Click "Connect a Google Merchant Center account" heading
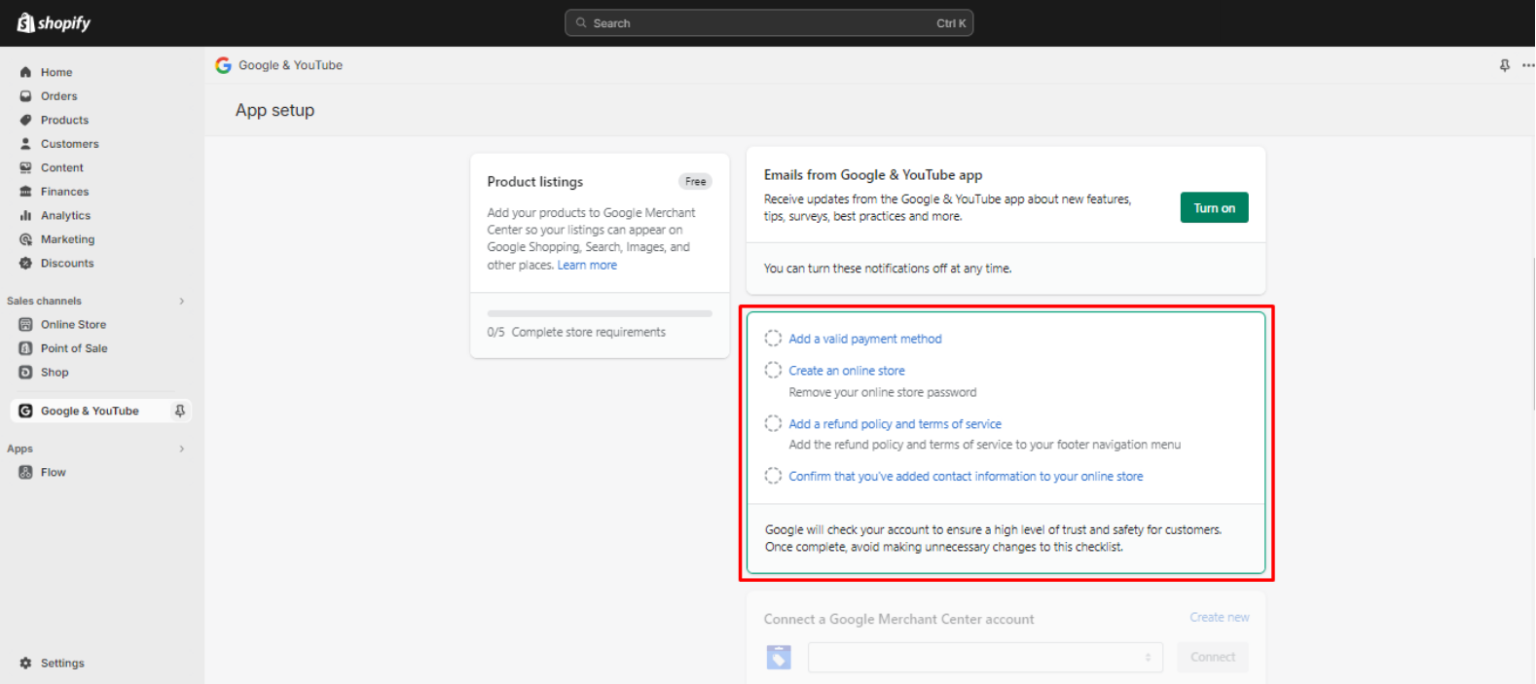The width and height of the screenshot is (1536, 684). [899, 619]
